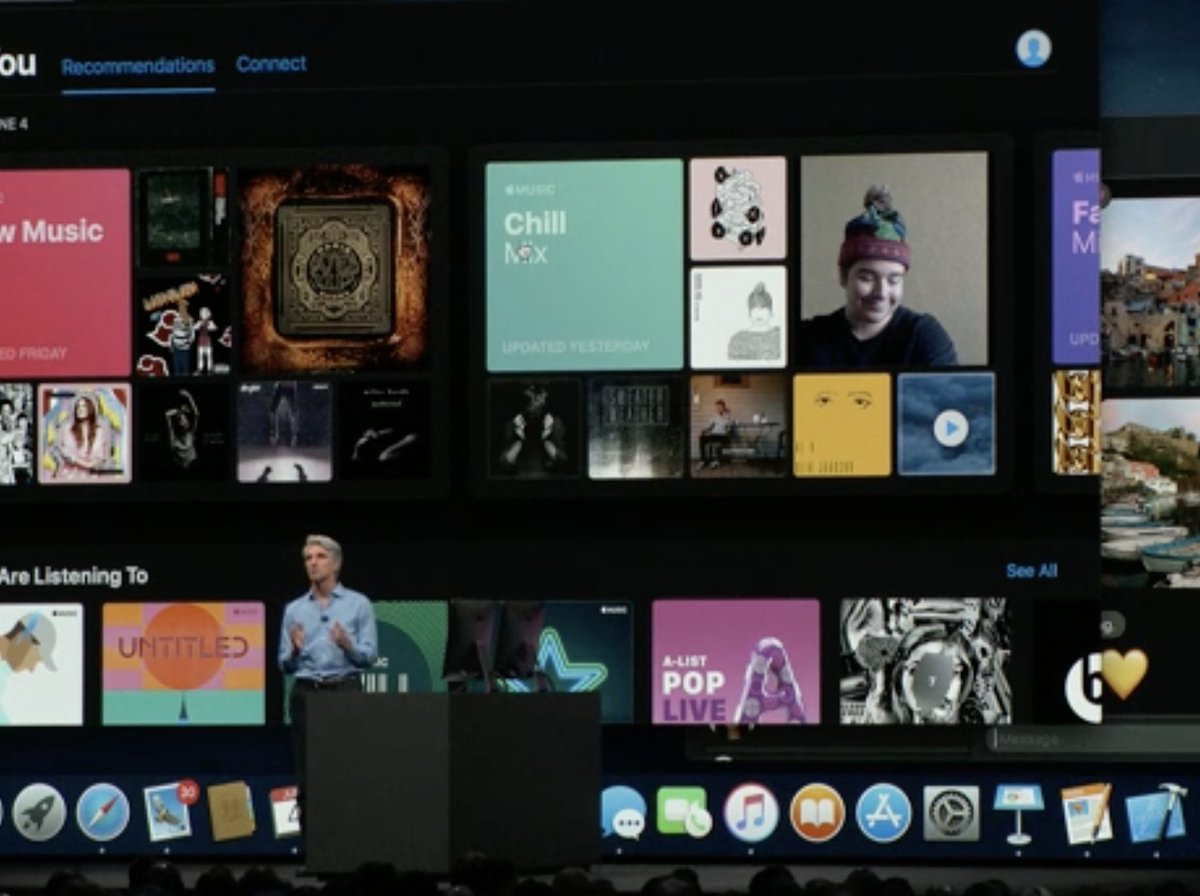
Task: Open the UNTITLED playlist cover
Action: click(183, 663)
